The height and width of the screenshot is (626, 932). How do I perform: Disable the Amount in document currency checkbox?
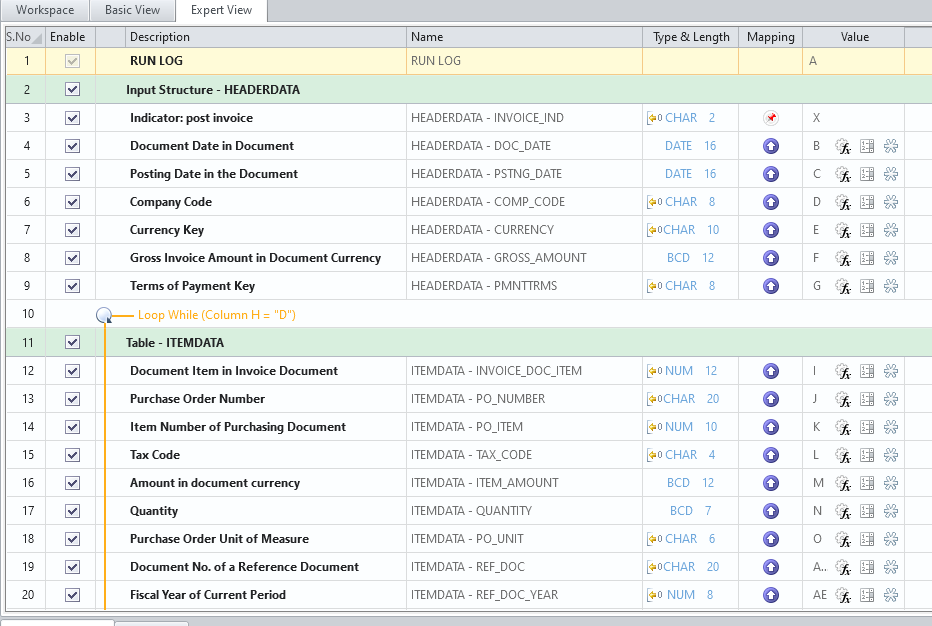[73, 483]
